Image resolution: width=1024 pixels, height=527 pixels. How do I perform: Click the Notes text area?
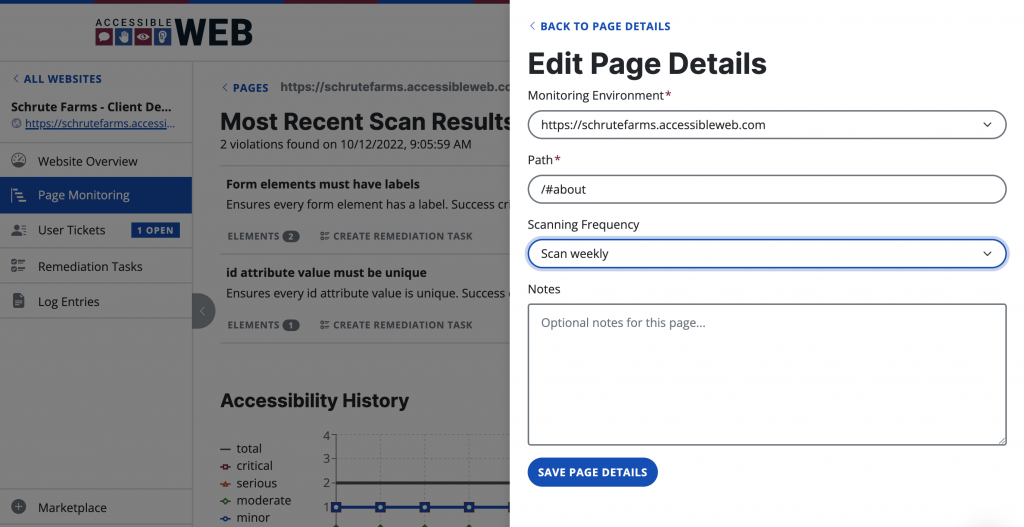coord(767,374)
